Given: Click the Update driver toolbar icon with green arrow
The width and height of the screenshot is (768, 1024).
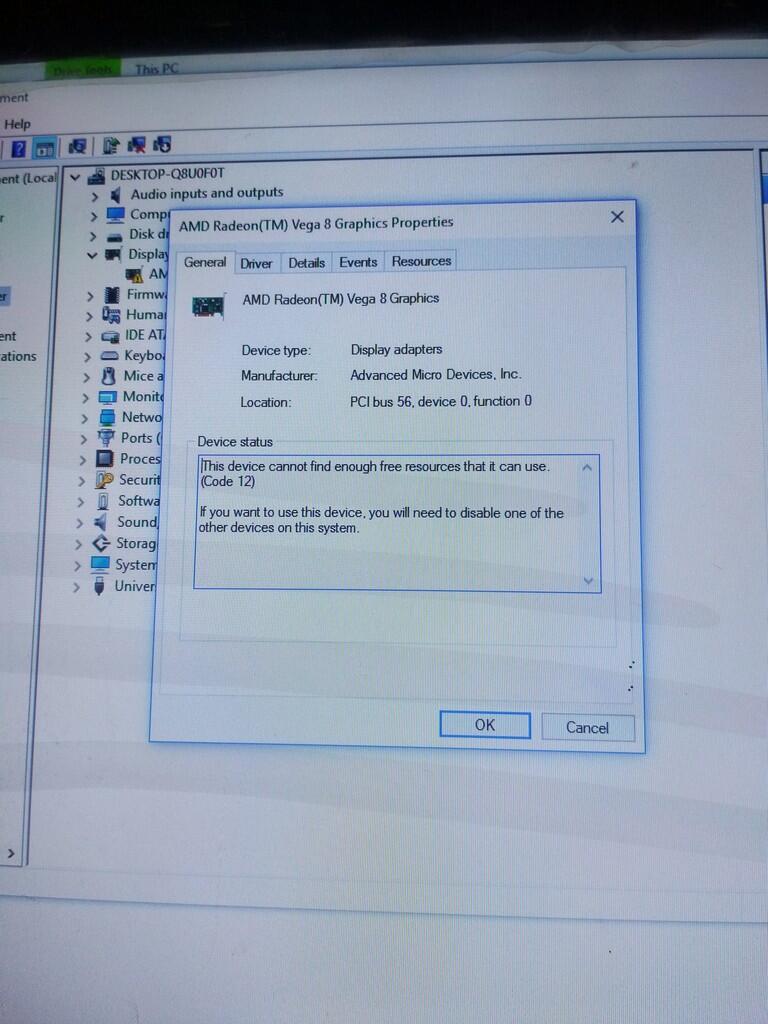Looking at the screenshot, I should pos(110,145).
